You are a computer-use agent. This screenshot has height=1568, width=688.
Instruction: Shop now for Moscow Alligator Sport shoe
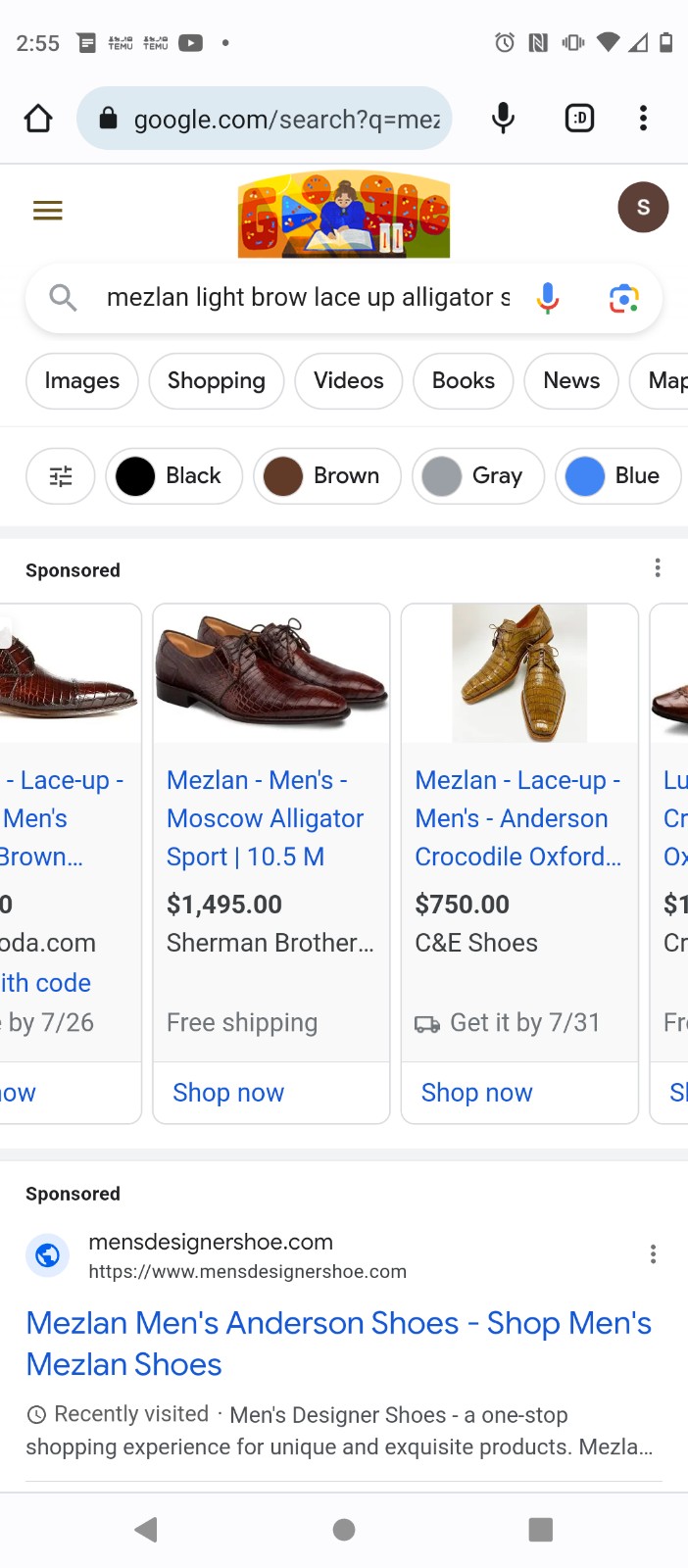pos(228,1093)
